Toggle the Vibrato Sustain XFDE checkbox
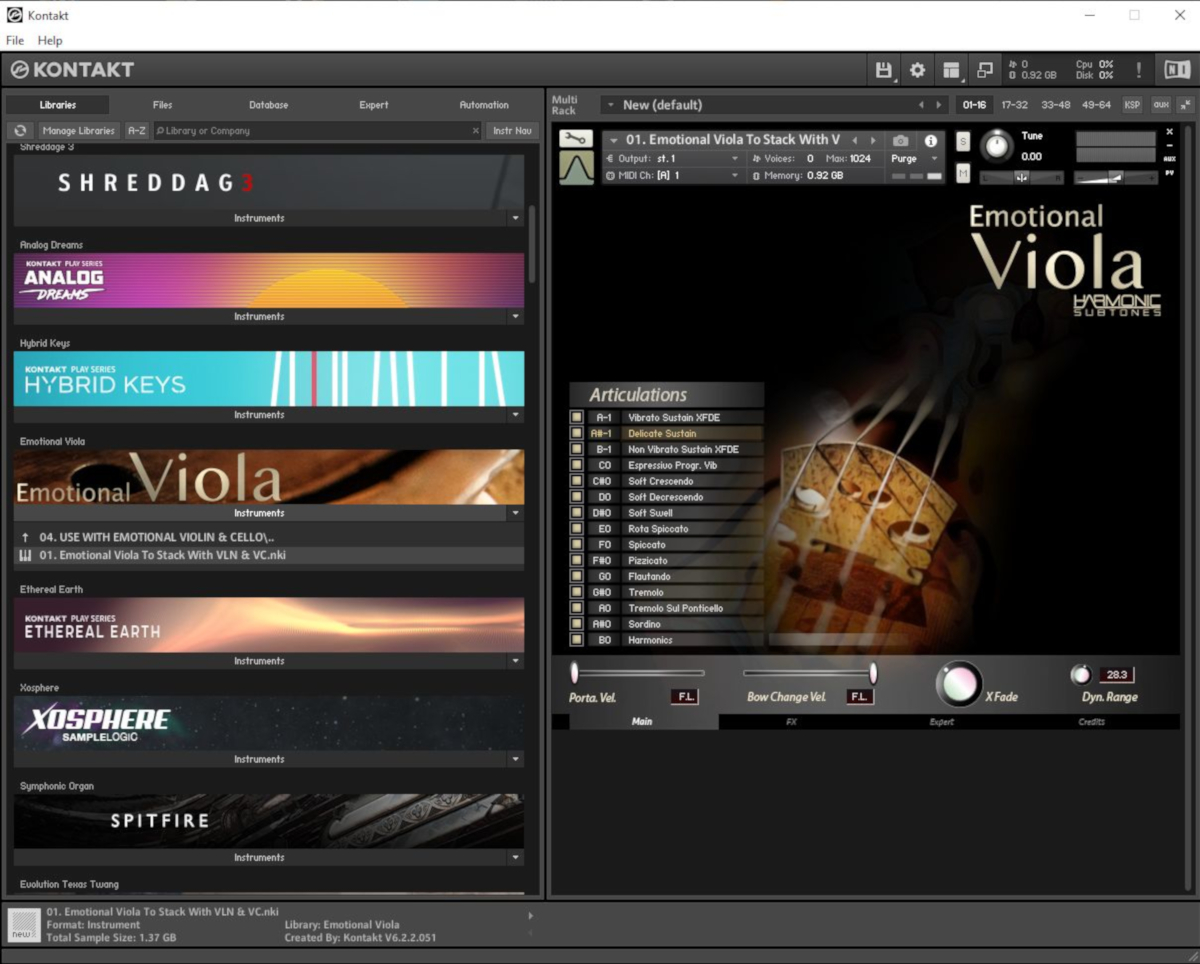1200x964 pixels. click(x=576, y=417)
